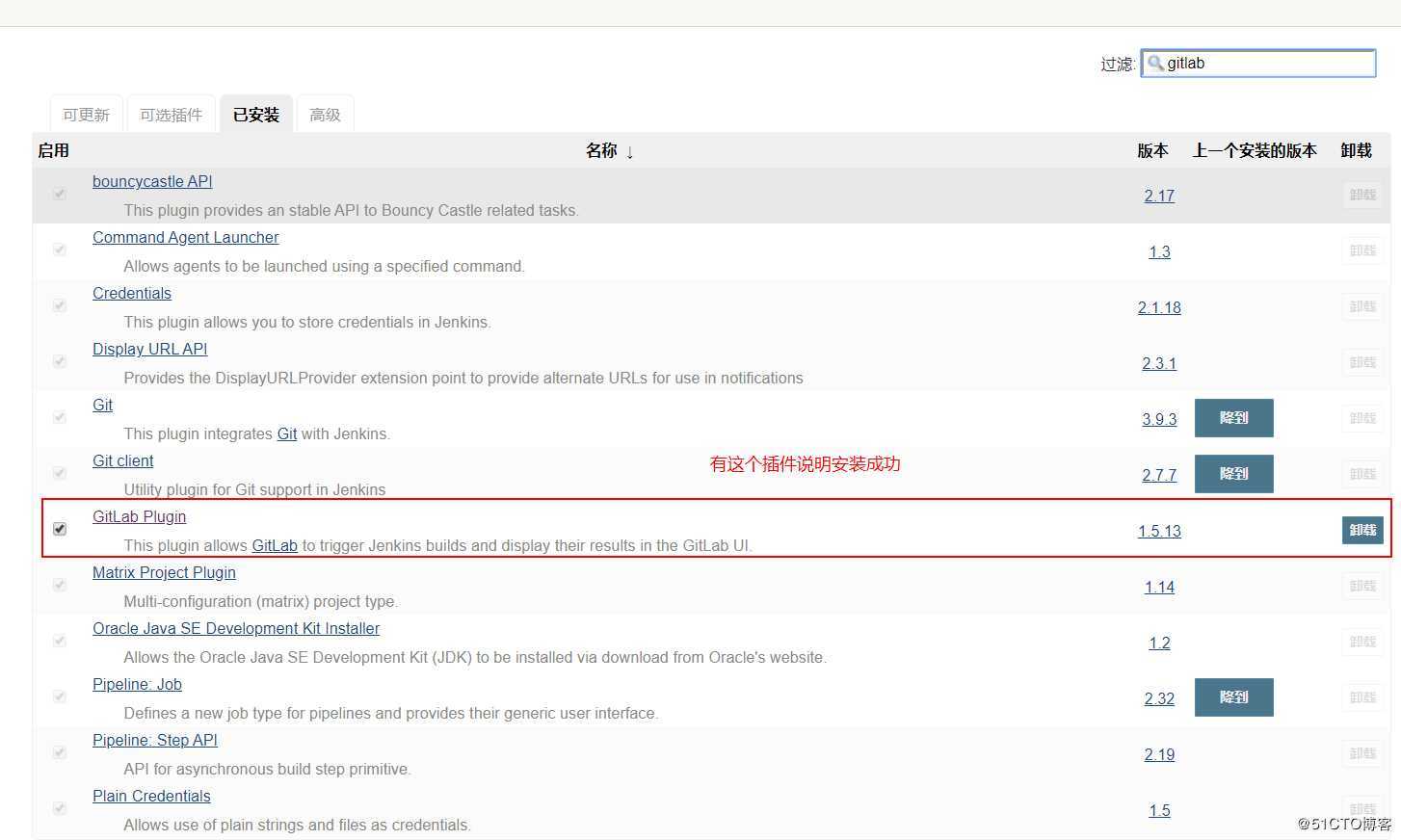Open Oracle Java SE Development Kit Installer link
The height and width of the screenshot is (840, 1401).
[236, 628]
